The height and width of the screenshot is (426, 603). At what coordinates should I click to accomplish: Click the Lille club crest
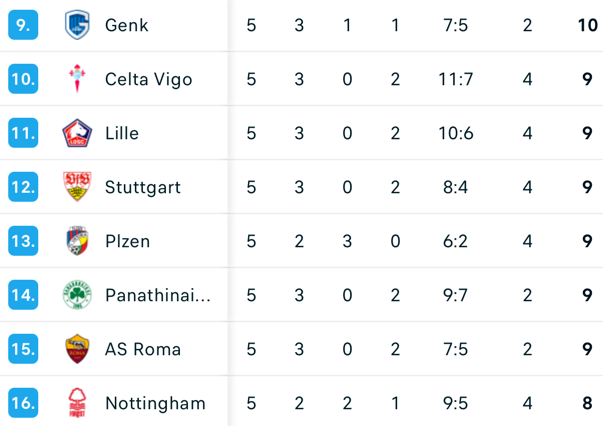click(x=77, y=133)
